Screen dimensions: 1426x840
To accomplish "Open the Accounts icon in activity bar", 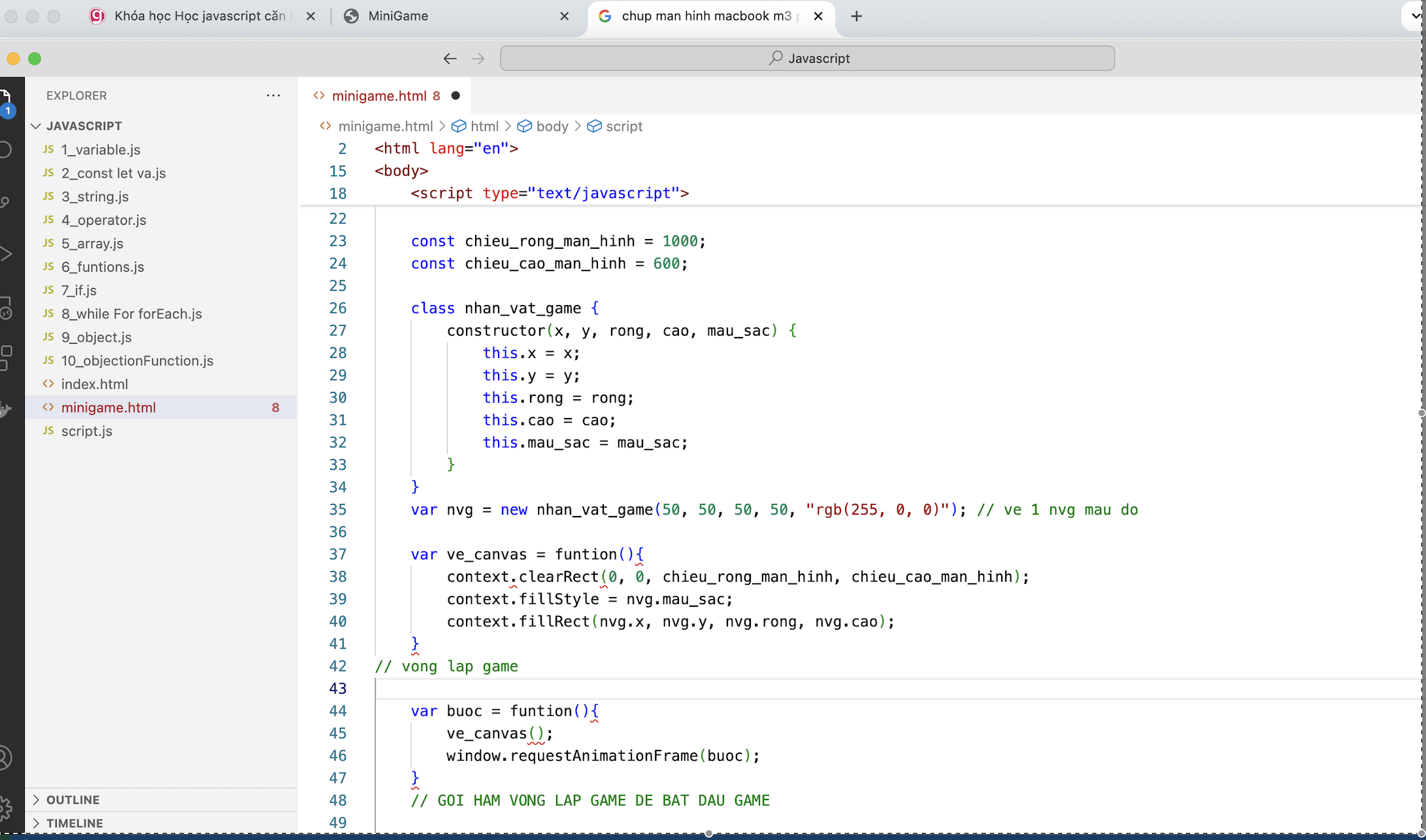I will [x=5, y=758].
